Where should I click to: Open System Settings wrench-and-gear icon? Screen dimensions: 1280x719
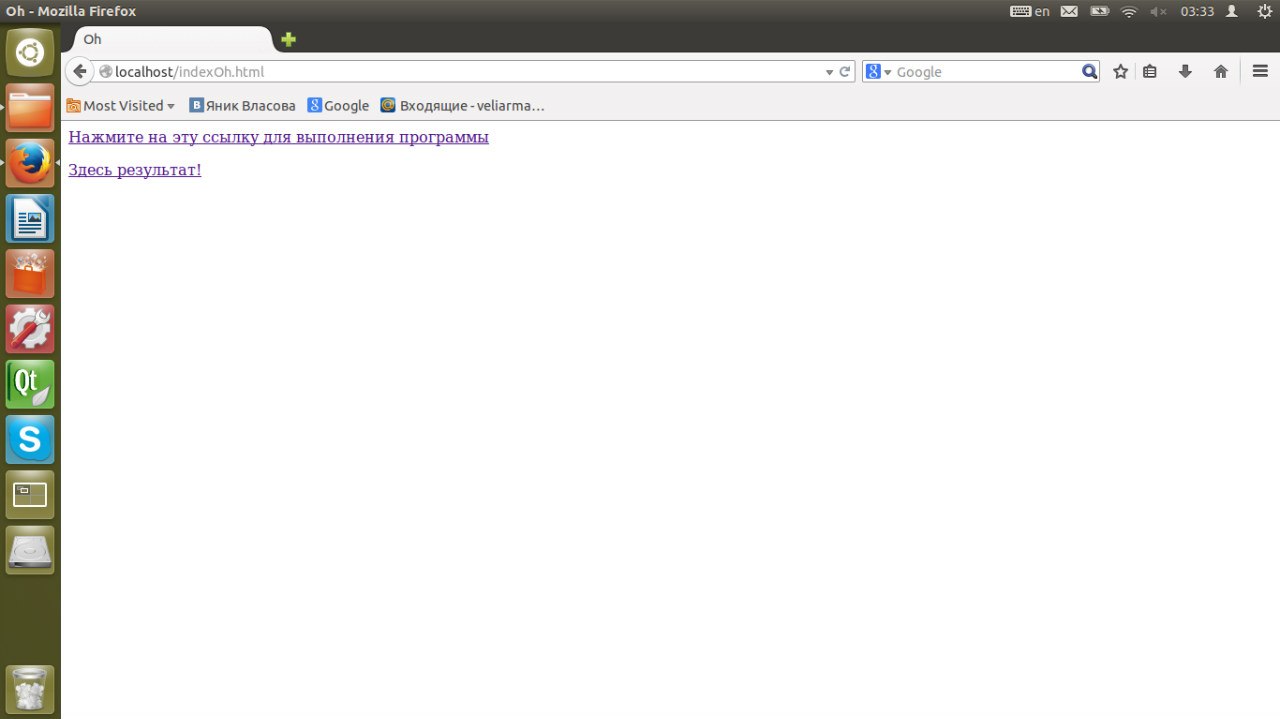30,329
